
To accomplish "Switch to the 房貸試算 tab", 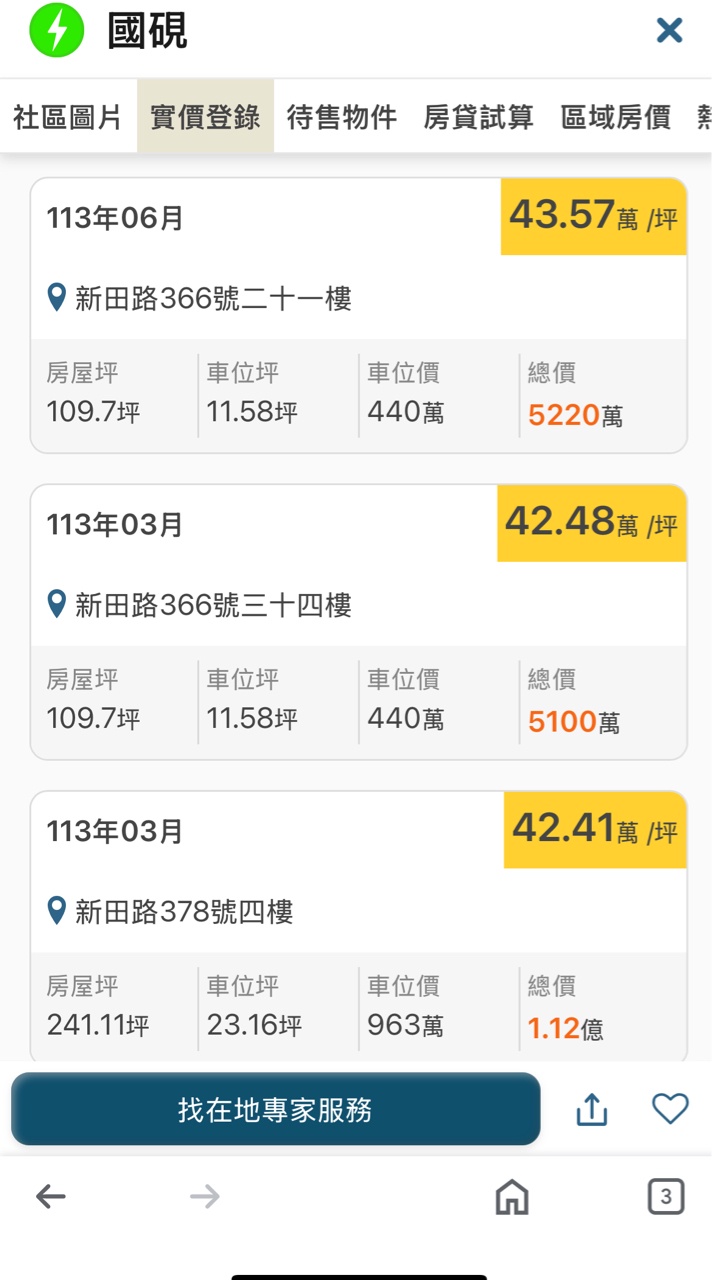I will pyautogui.click(x=479, y=117).
